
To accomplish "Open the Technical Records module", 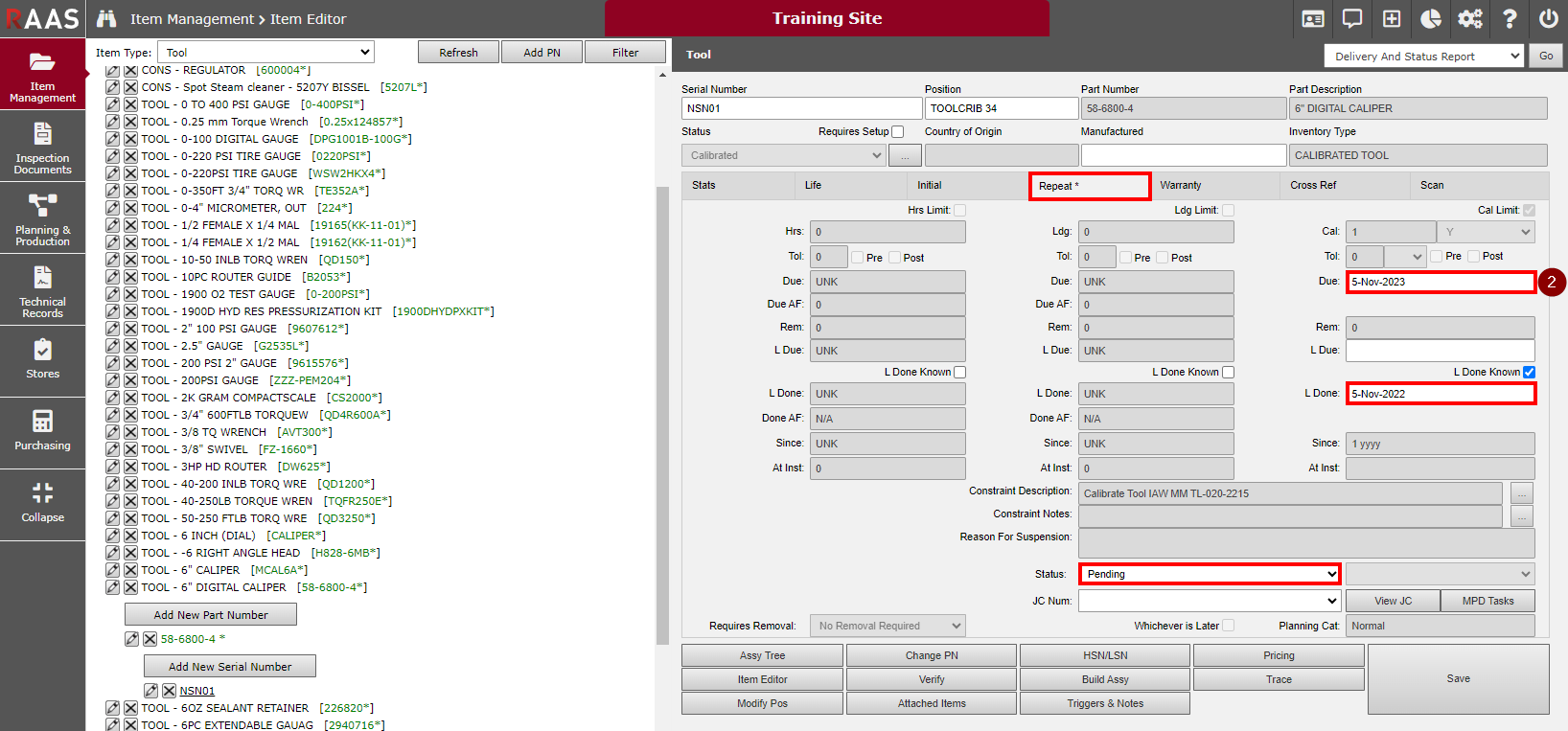I will (x=42, y=290).
